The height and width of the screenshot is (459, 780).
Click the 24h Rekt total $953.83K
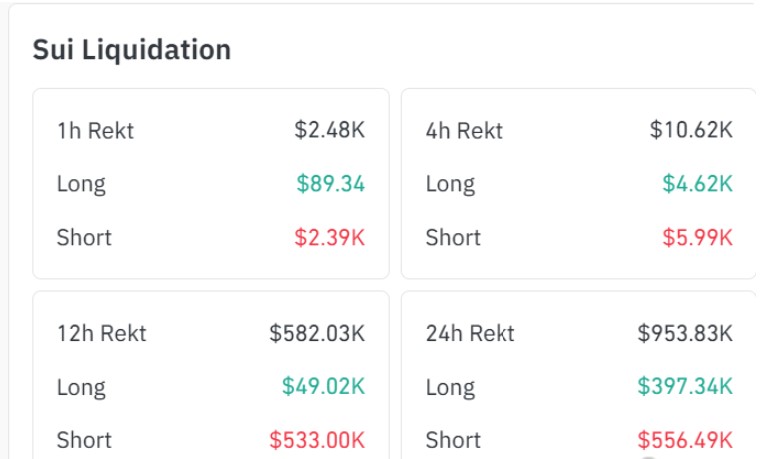[685, 333]
